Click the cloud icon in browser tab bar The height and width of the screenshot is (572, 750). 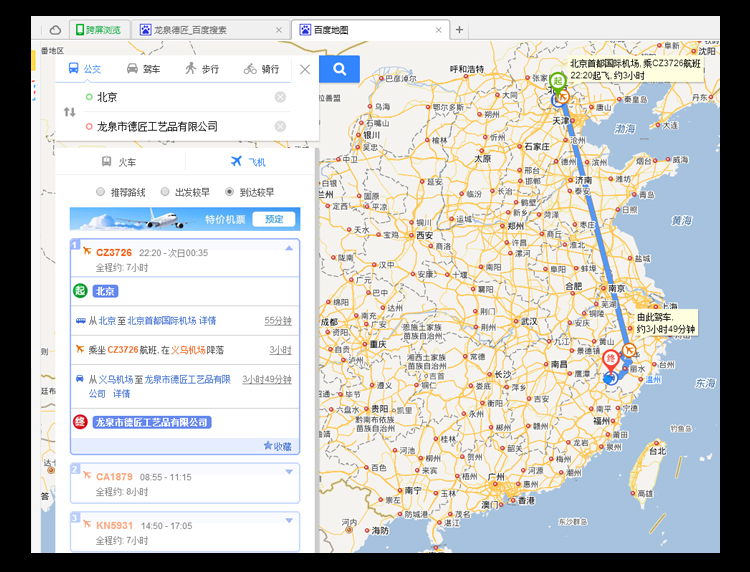pos(55,30)
